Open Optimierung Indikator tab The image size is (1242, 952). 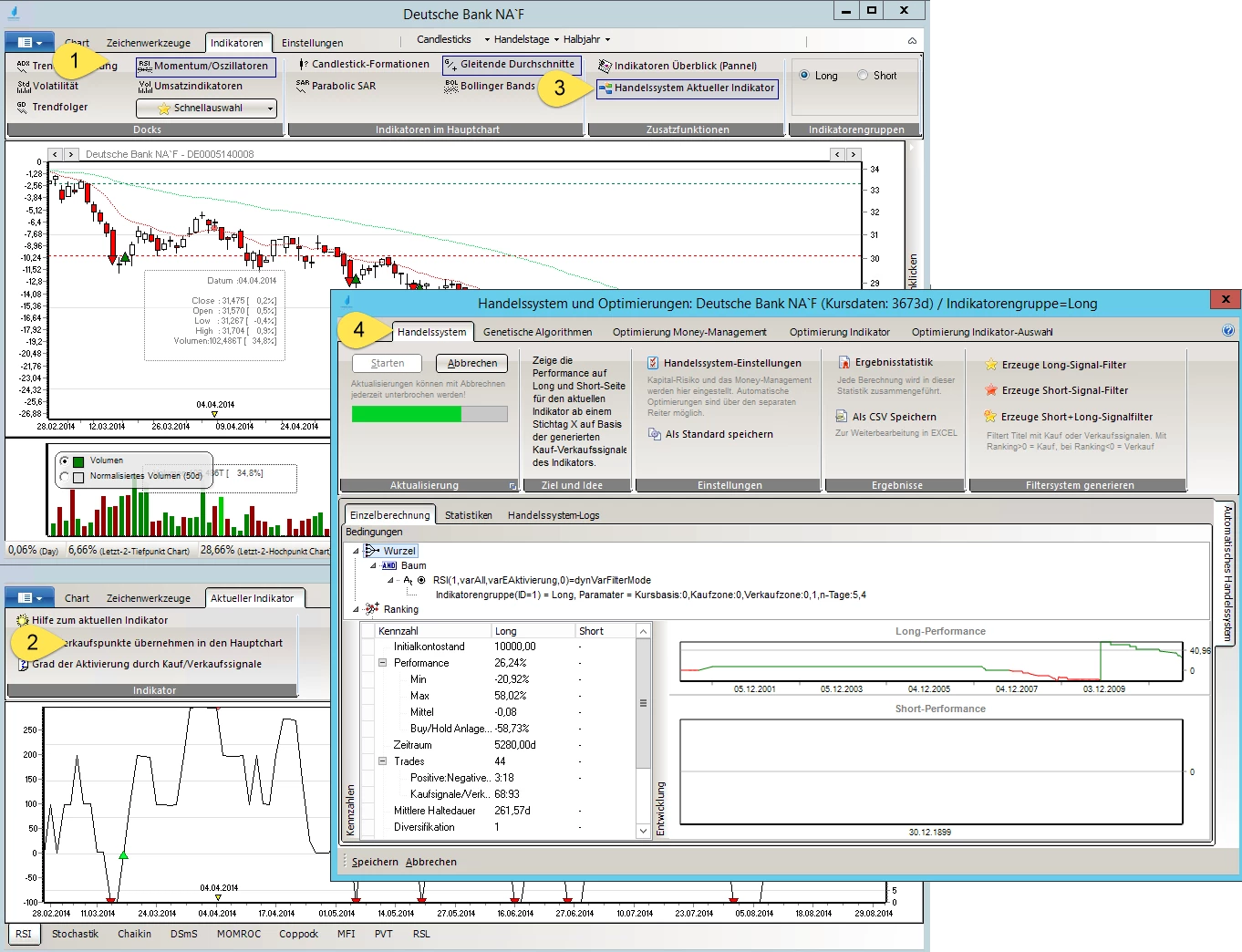[x=840, y=332]
